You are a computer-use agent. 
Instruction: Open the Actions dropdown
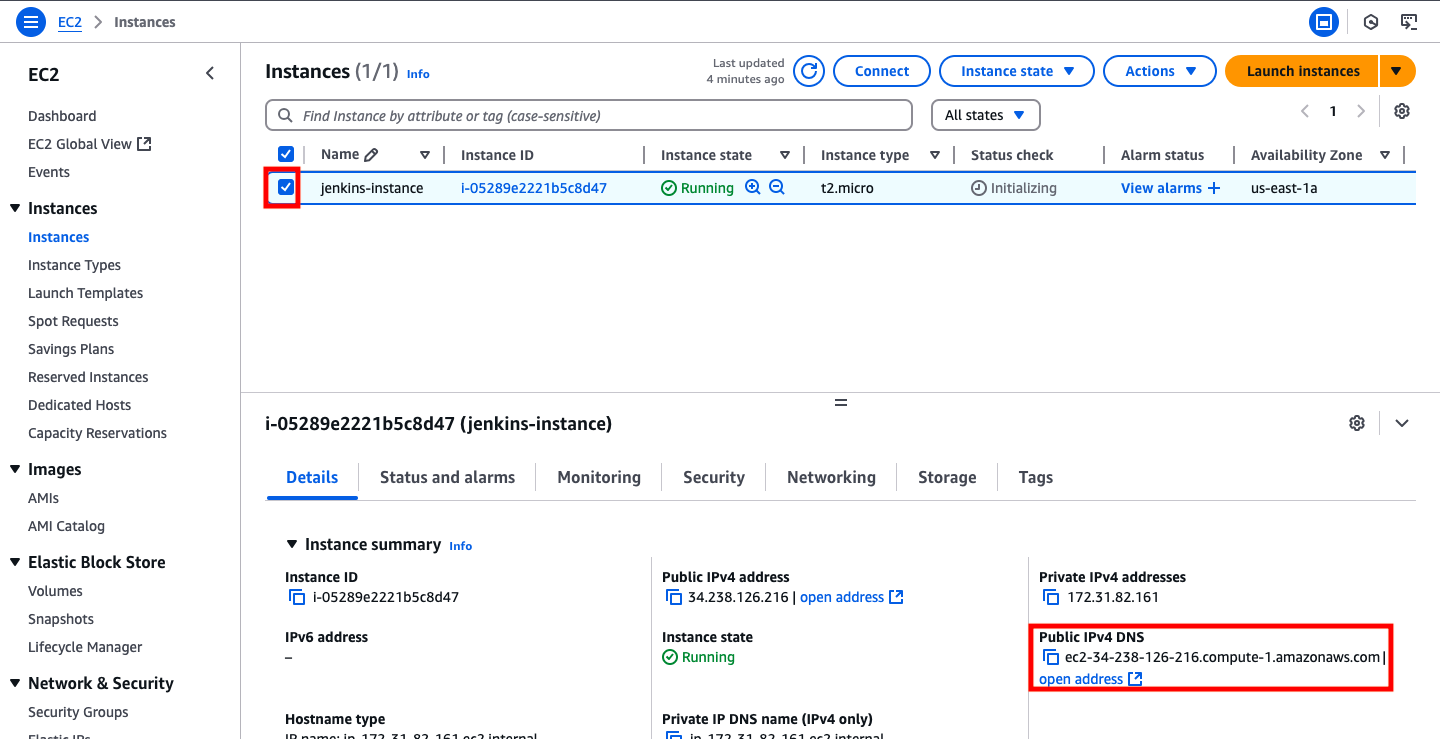coord(1160,71)
